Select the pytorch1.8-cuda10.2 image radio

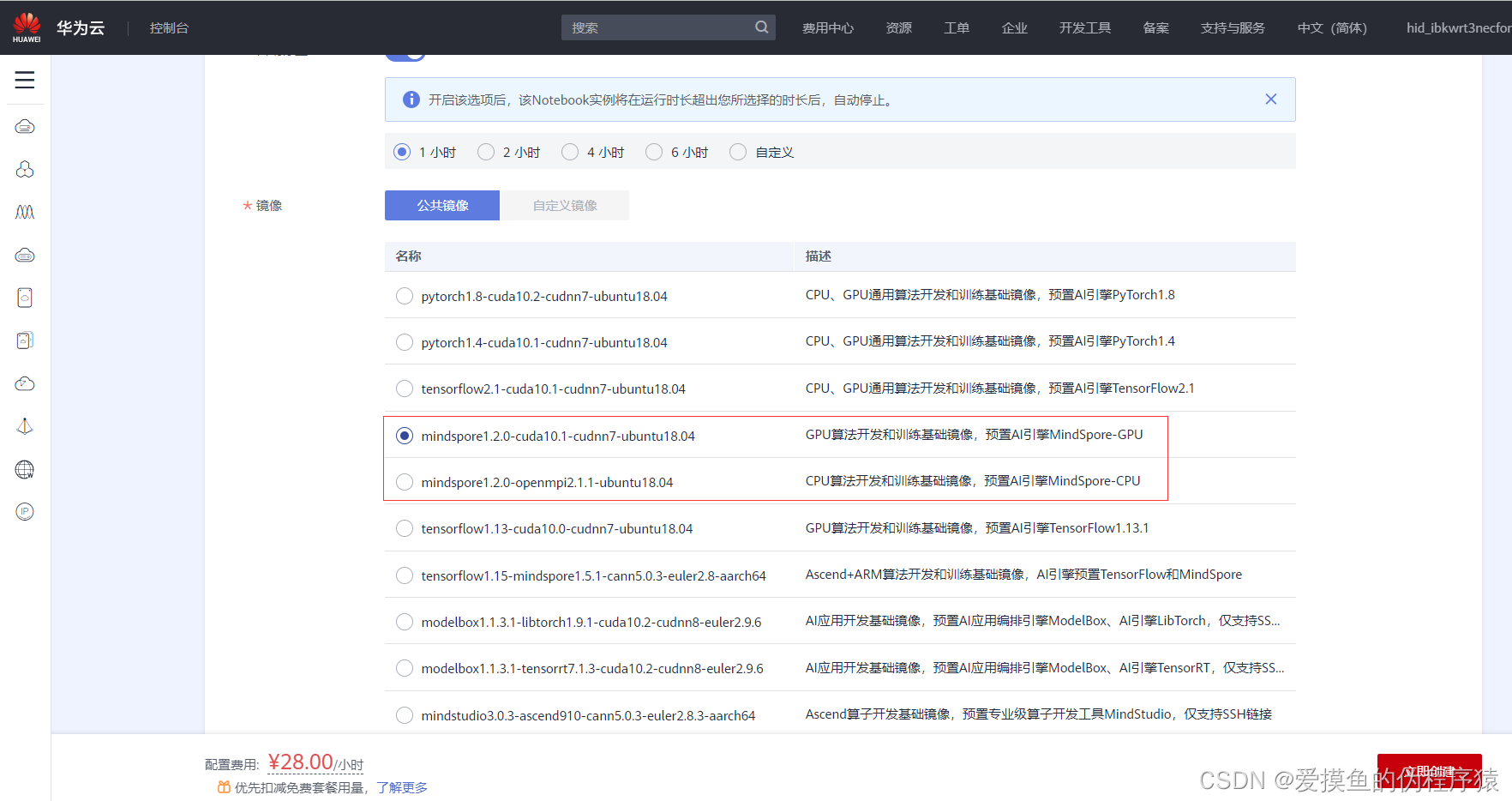(x=405, y=296)
